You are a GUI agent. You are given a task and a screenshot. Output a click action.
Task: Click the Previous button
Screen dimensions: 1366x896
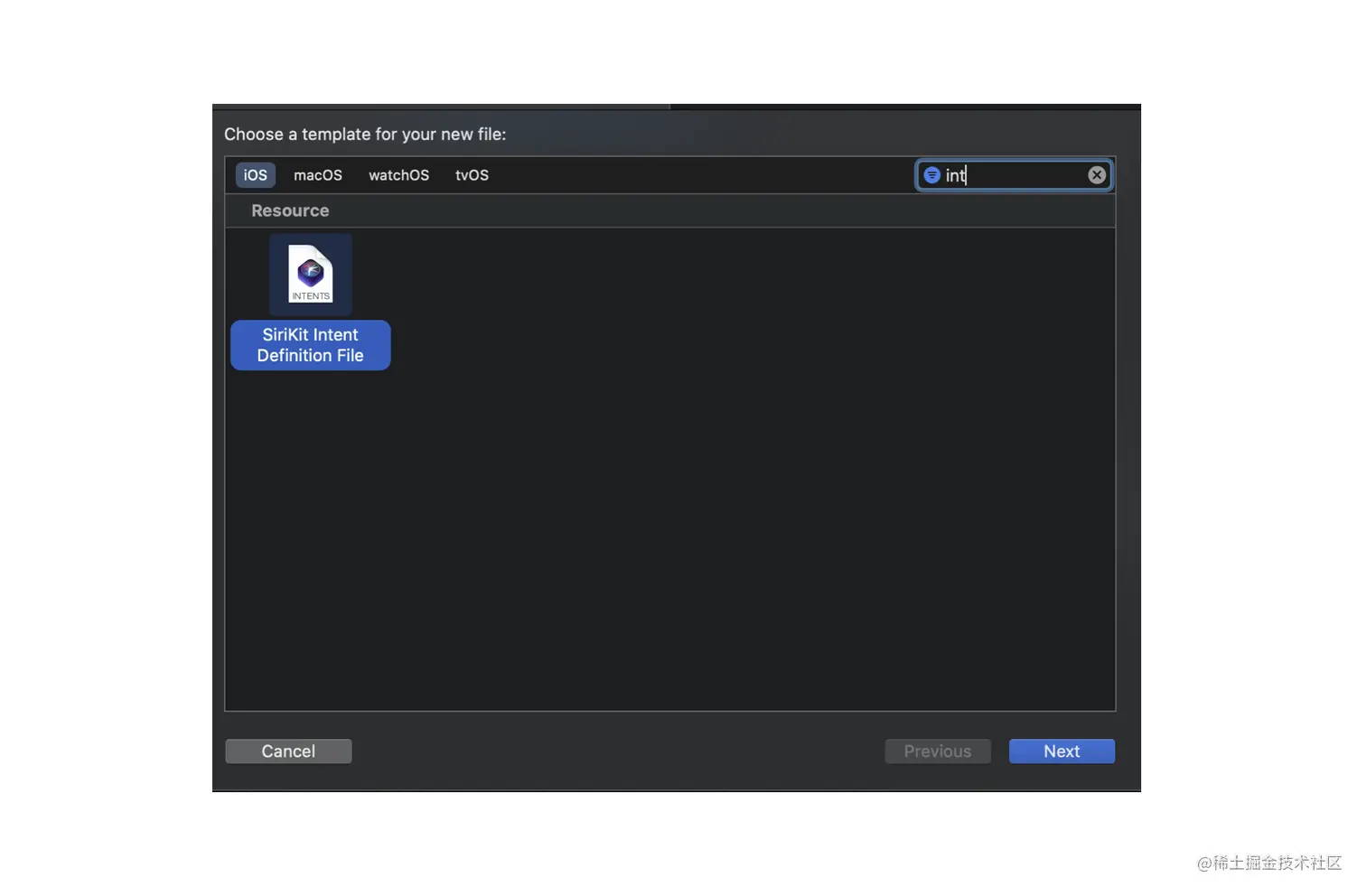click(x=938, y=751)
